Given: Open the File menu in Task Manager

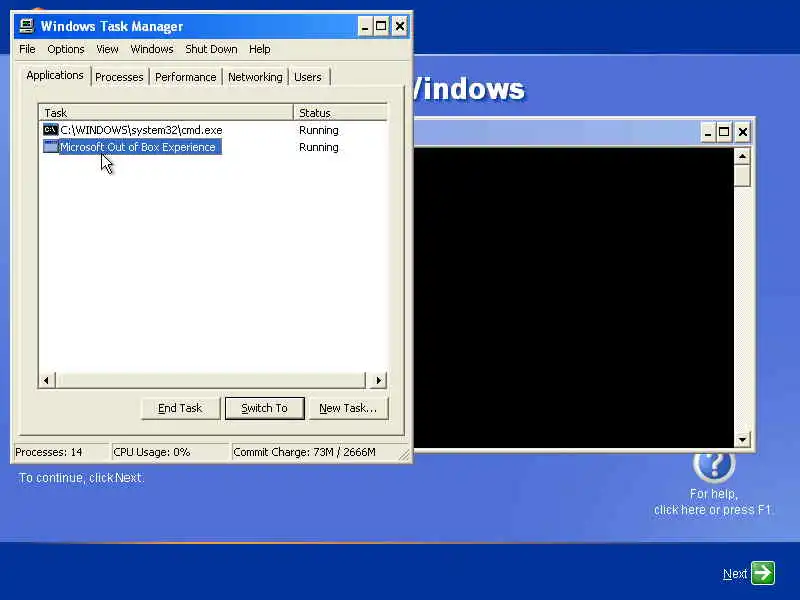Looking at the screenshot, I should click(x=27, y=49).
